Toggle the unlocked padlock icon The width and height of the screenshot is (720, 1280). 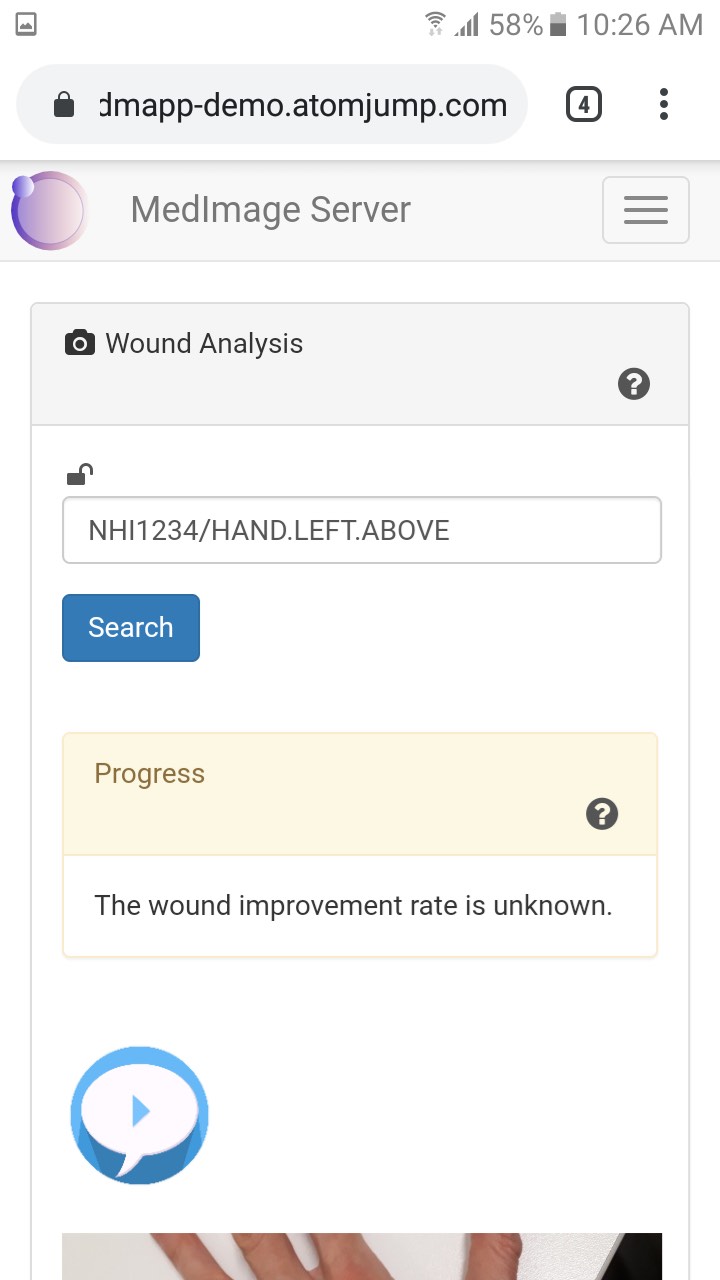click(x=80, y=474)
